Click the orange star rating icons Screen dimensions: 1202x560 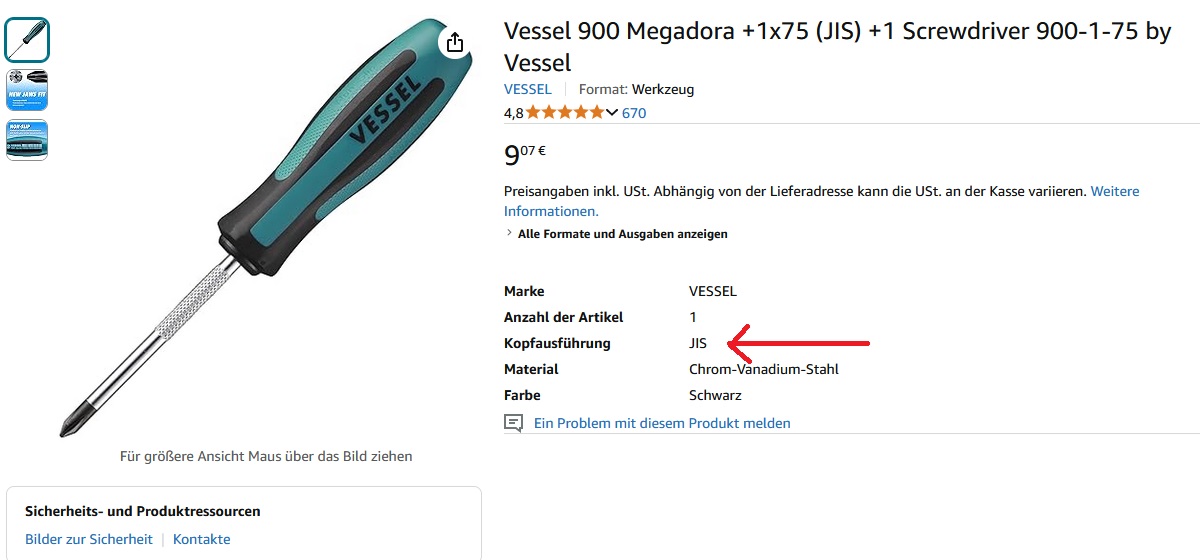[x=565, y=113]
